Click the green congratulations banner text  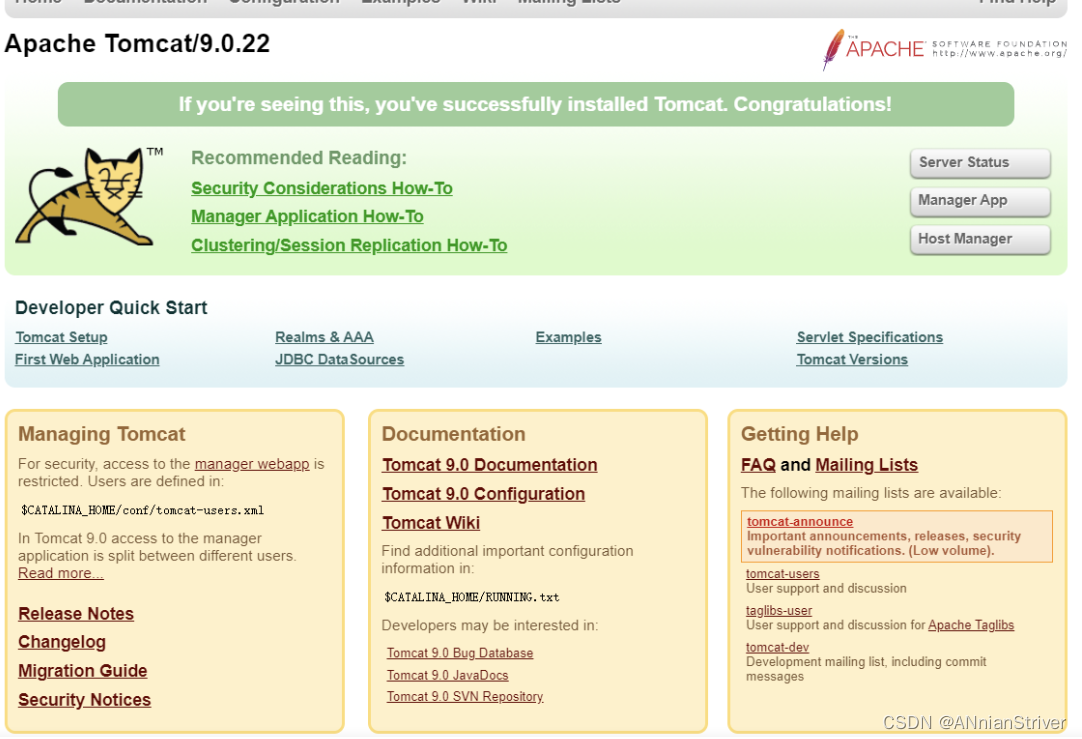535,104
